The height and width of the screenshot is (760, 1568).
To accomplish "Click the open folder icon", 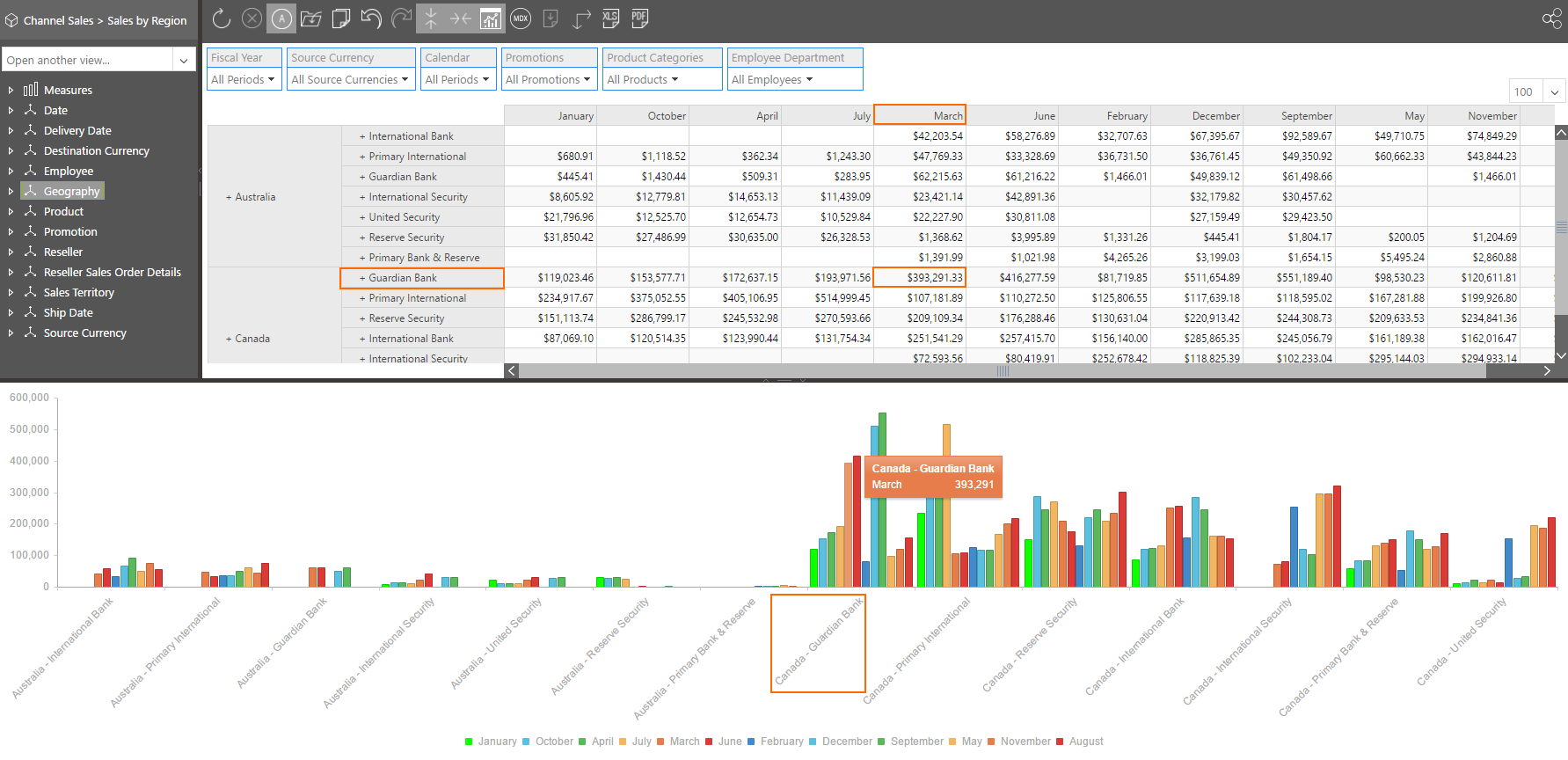I will [310, 18].
